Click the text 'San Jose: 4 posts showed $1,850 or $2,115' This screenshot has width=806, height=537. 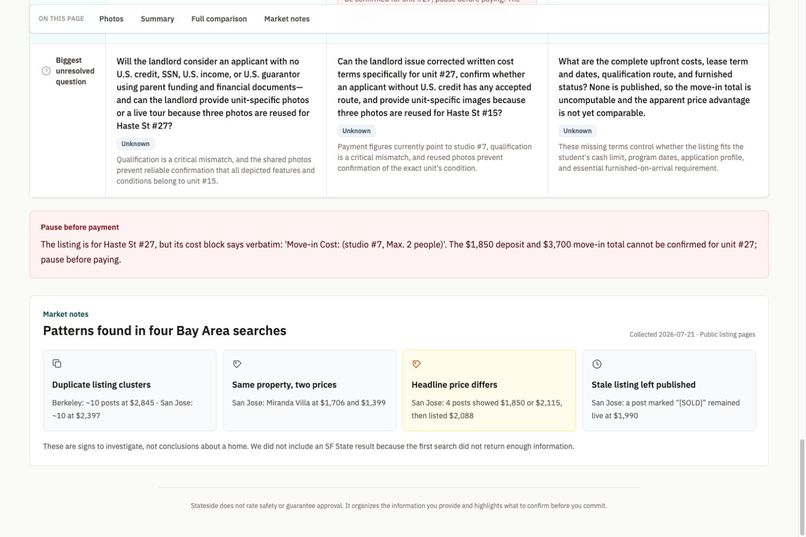tap(486, 403)
